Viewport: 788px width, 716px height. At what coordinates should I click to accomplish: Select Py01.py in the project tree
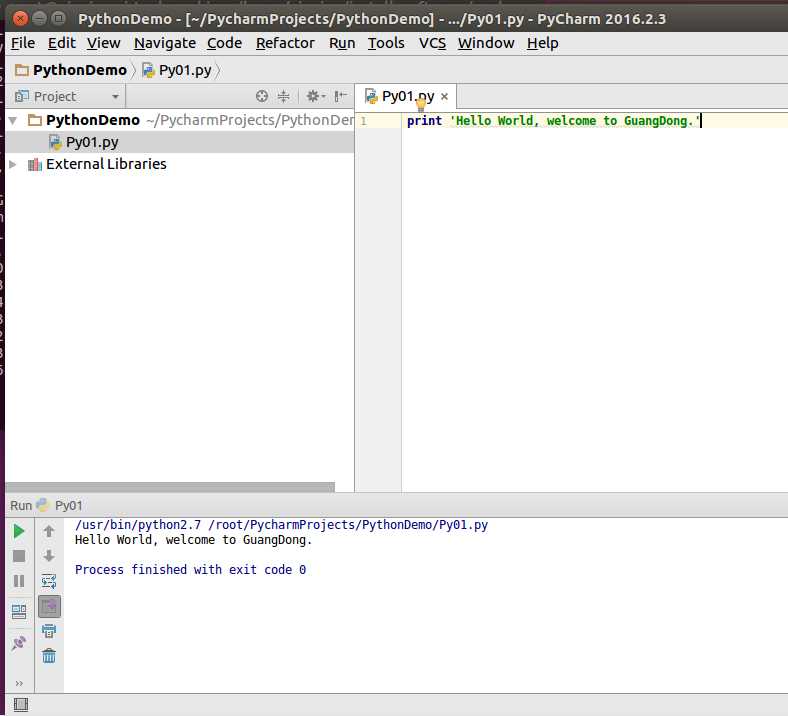tap(92, 142)
